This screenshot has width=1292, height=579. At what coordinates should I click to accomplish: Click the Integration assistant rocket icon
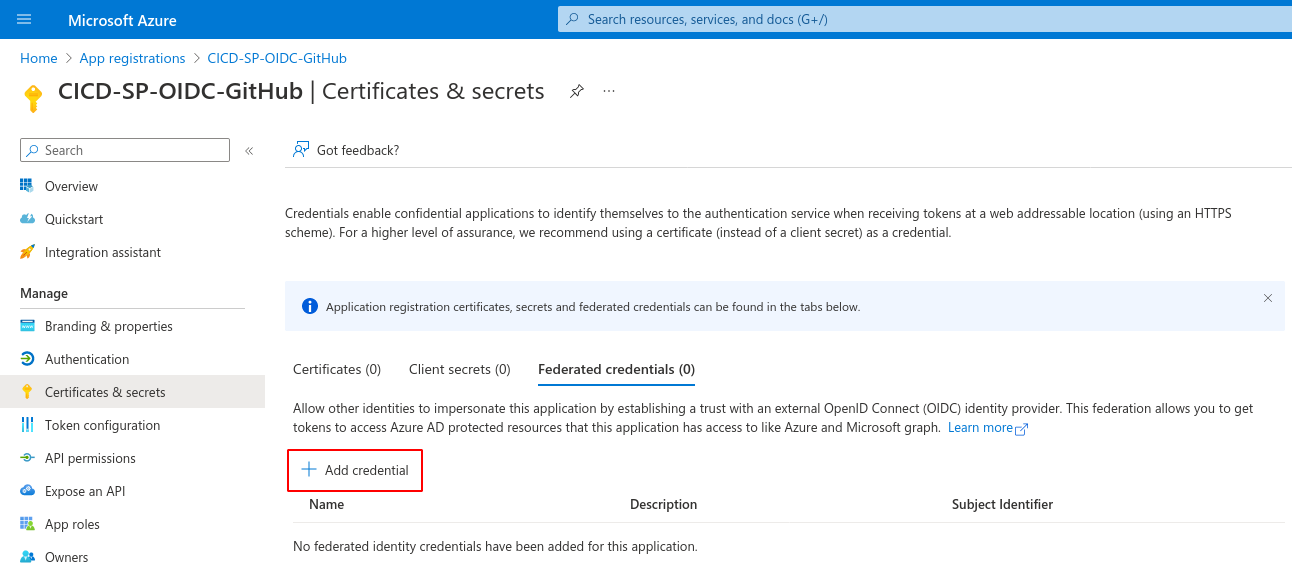(27, 252)
